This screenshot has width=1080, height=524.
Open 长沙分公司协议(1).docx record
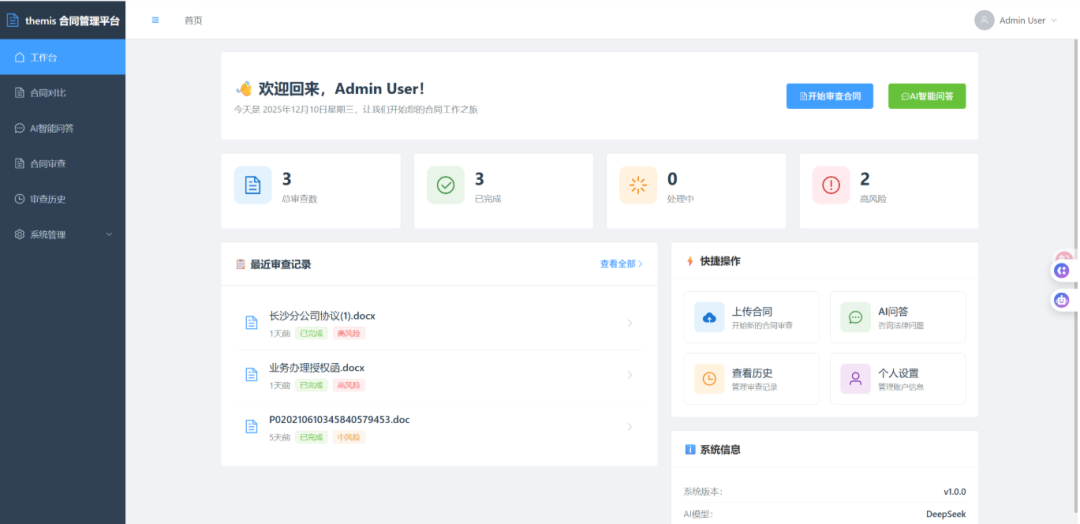pyautogui.click(x=439, y=324)
